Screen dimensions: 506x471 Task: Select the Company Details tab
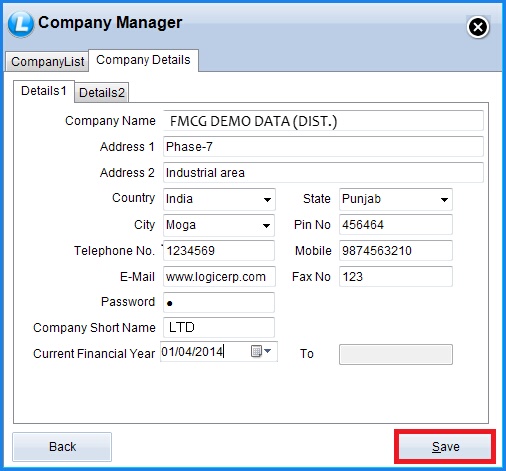point(143,60)
